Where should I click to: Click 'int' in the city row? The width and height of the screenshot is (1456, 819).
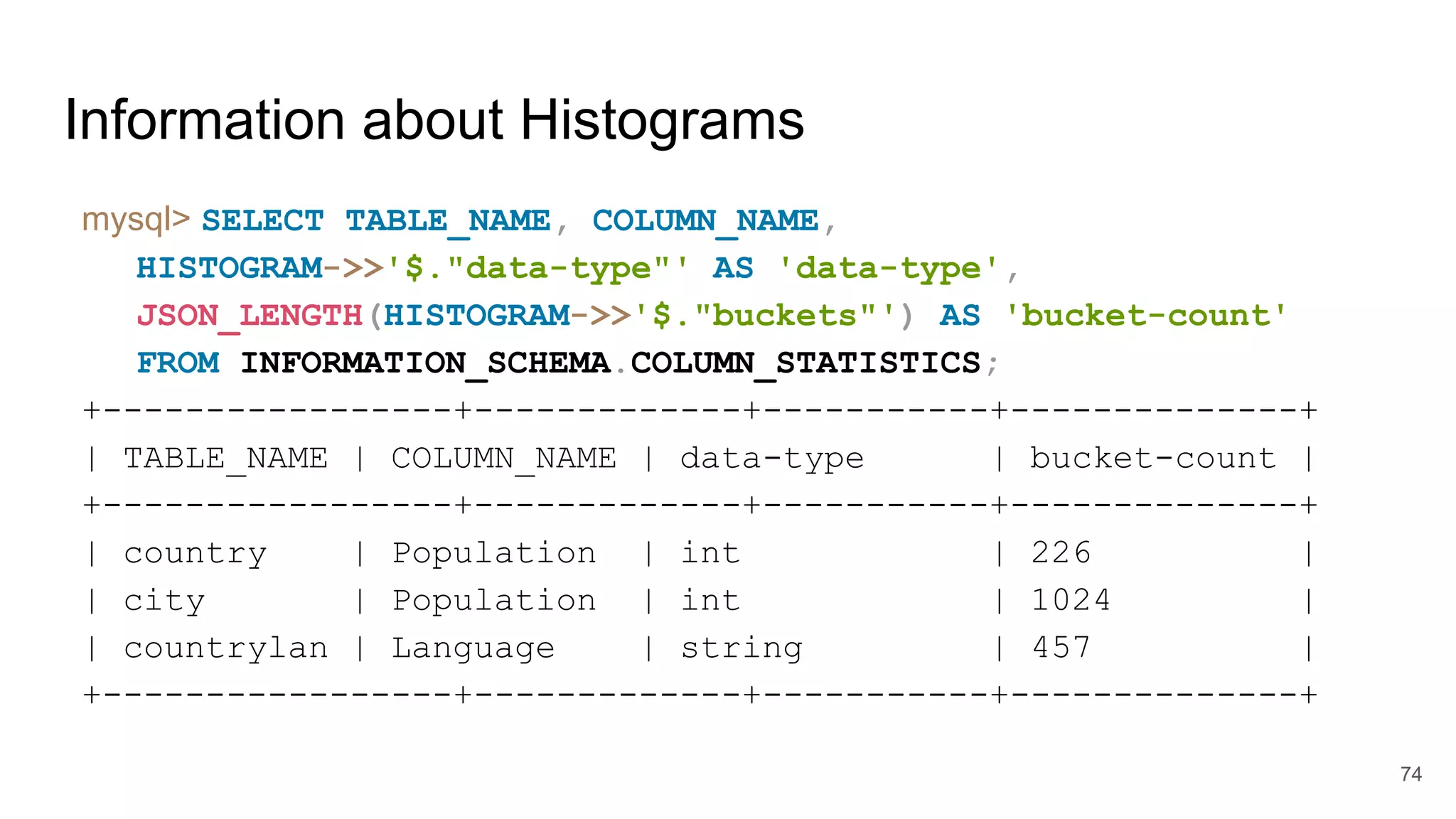pyautogui.click(x=710, y=600)
